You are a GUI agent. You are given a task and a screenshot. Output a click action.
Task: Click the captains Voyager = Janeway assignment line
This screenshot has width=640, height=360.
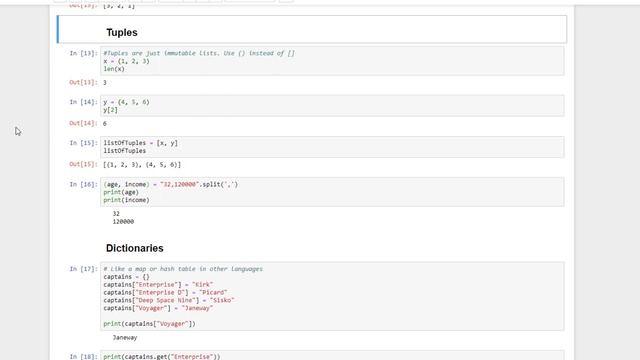pos(158,308)
